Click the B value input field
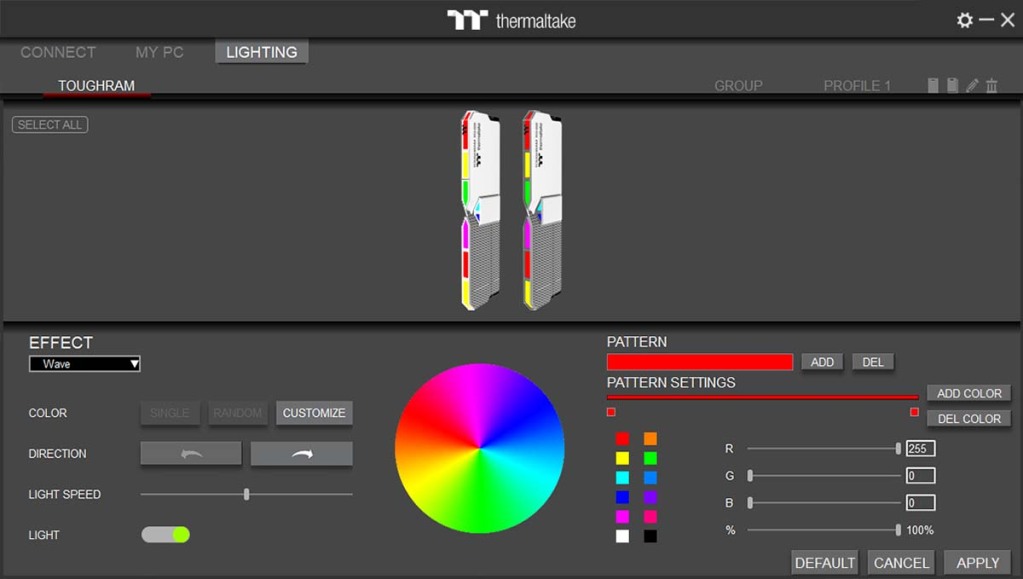 (921, 503)
